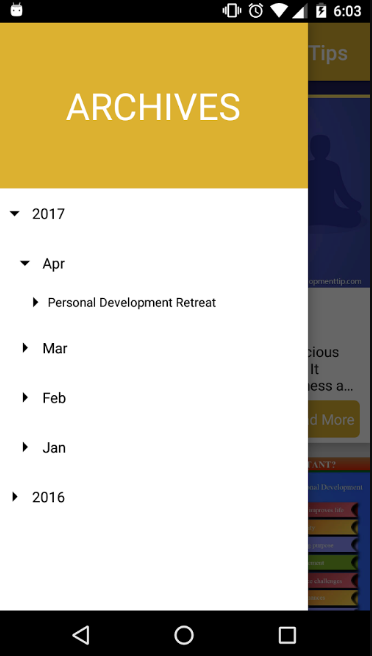Select the Feb archive label

pyautogui.click(x=54, y=398)
